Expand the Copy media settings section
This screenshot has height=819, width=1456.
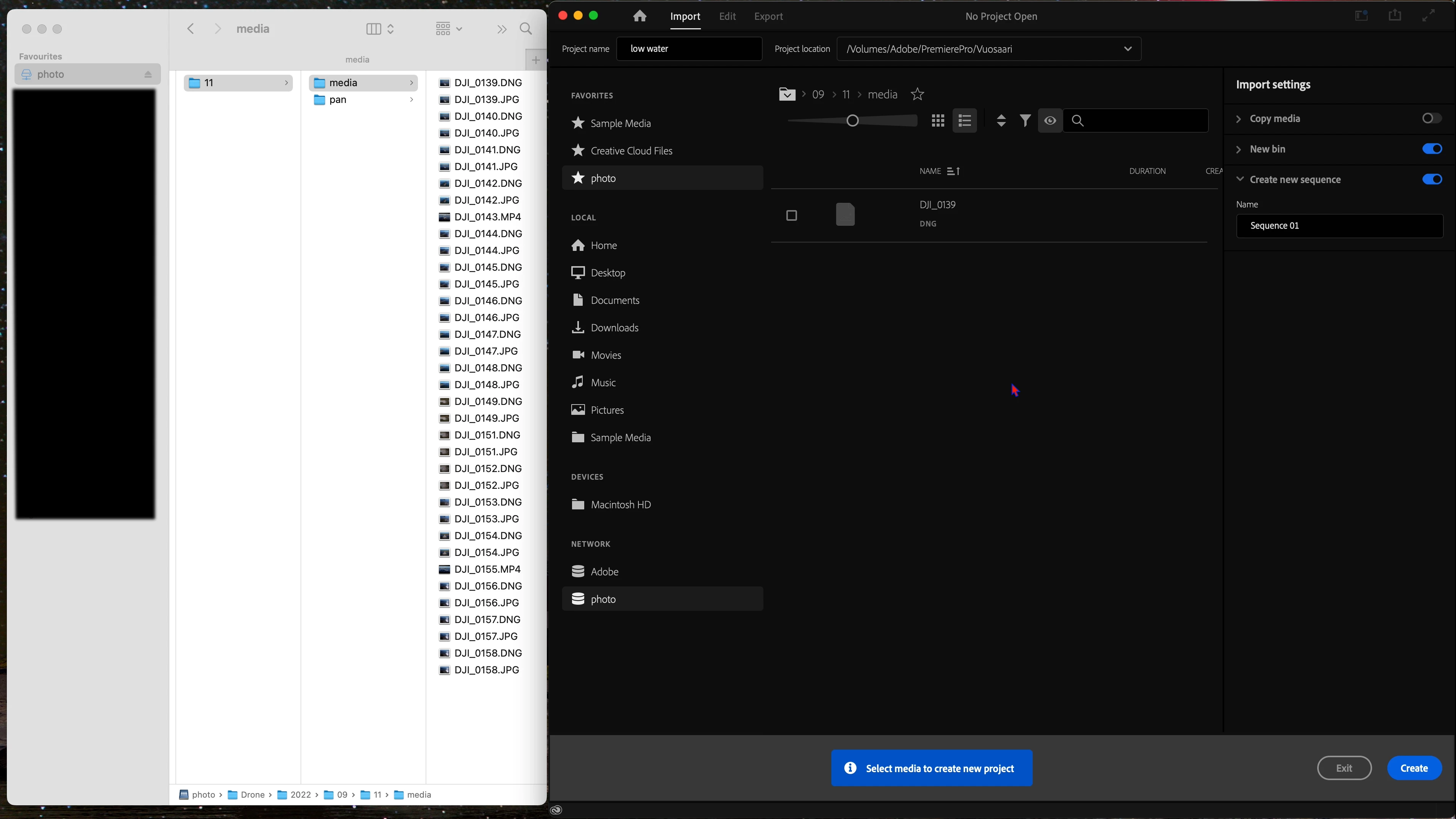tap(1238, 119)
